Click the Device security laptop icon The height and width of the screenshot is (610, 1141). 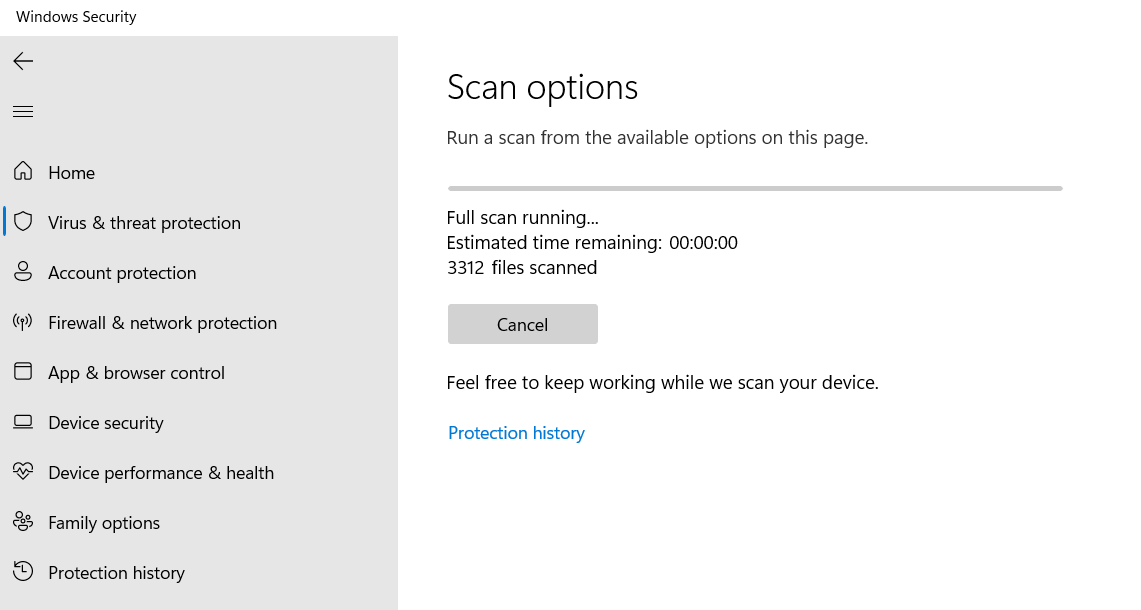(23, 422)
